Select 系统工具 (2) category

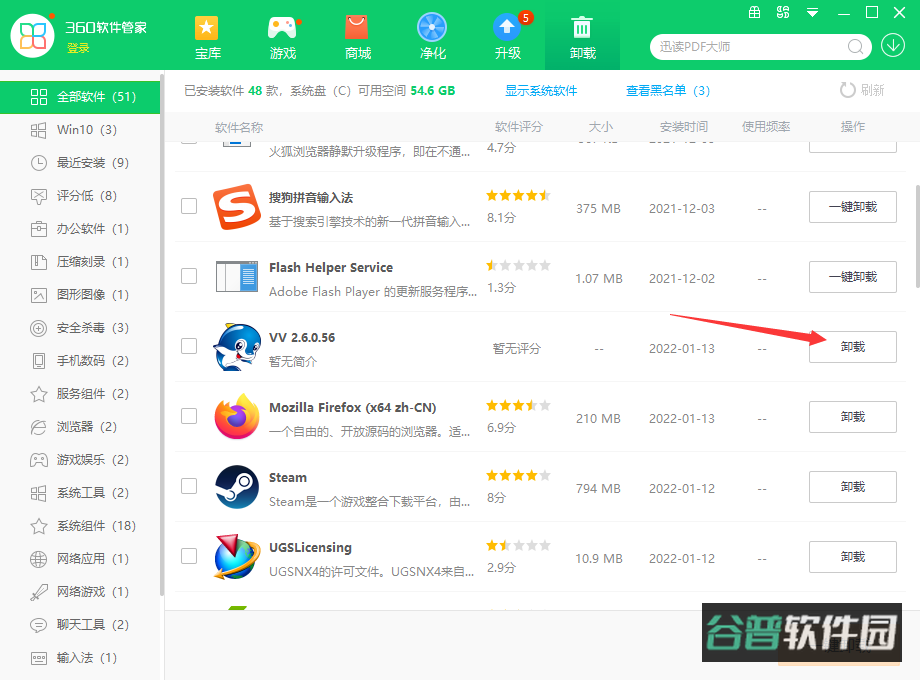click(x=80, y=493)
